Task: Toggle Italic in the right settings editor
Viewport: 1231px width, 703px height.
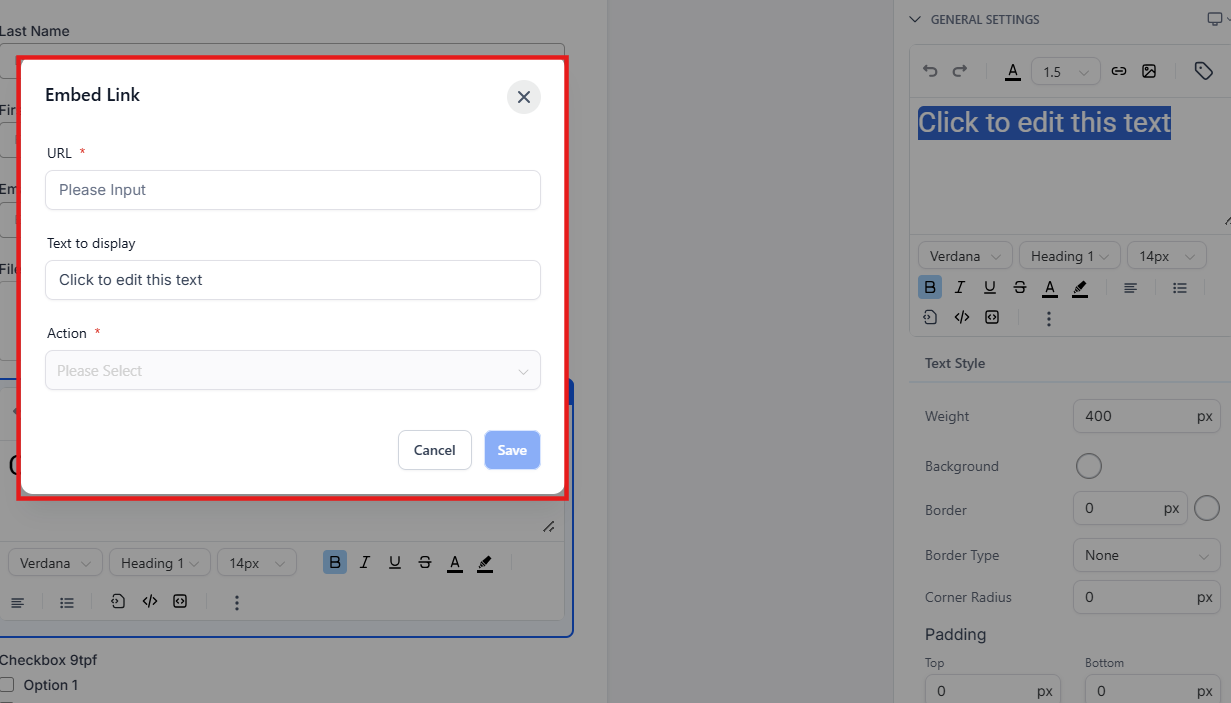Action: [960, 287]
